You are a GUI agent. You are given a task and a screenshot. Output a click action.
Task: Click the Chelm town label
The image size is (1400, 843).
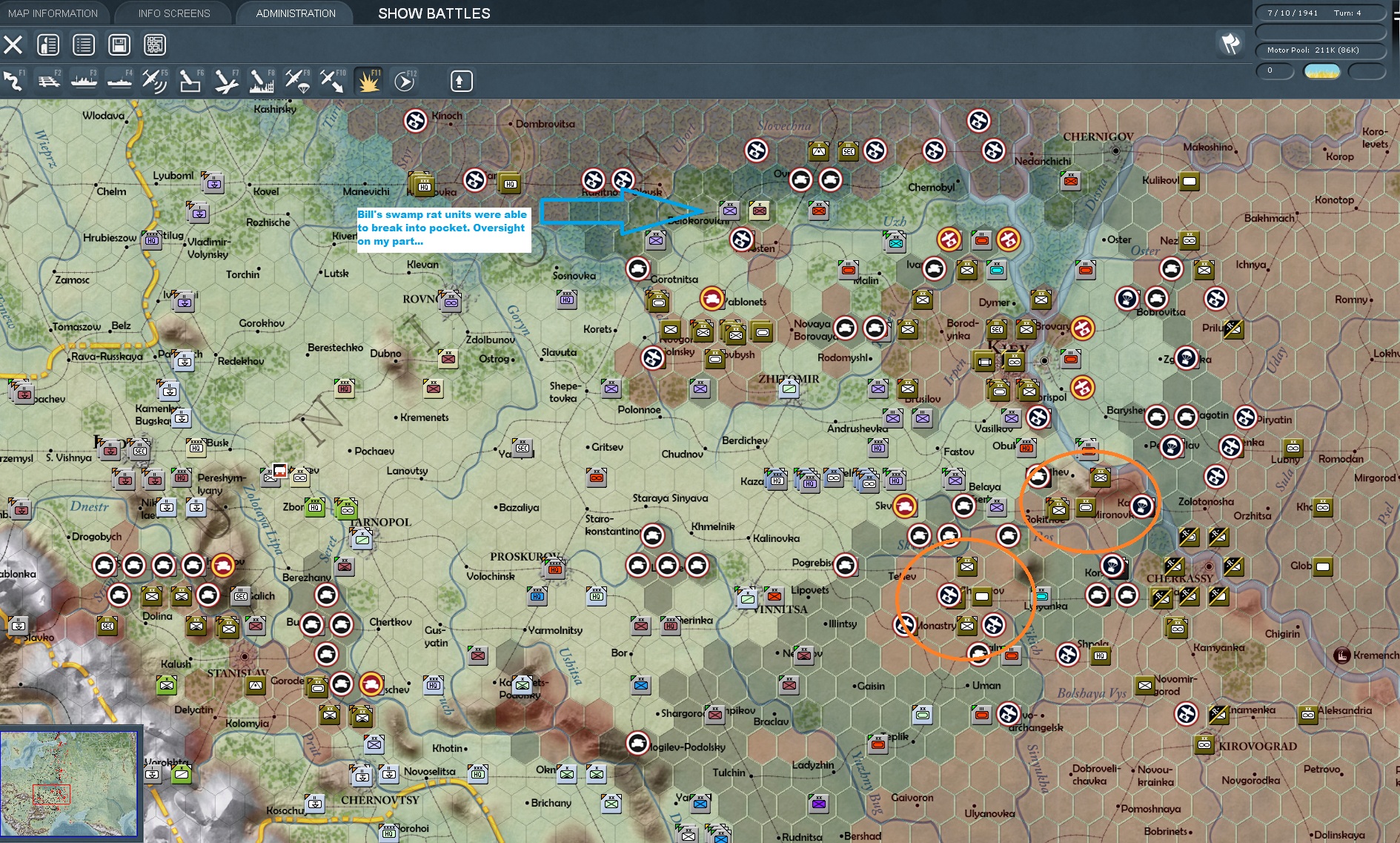click(x=111, y=191)
